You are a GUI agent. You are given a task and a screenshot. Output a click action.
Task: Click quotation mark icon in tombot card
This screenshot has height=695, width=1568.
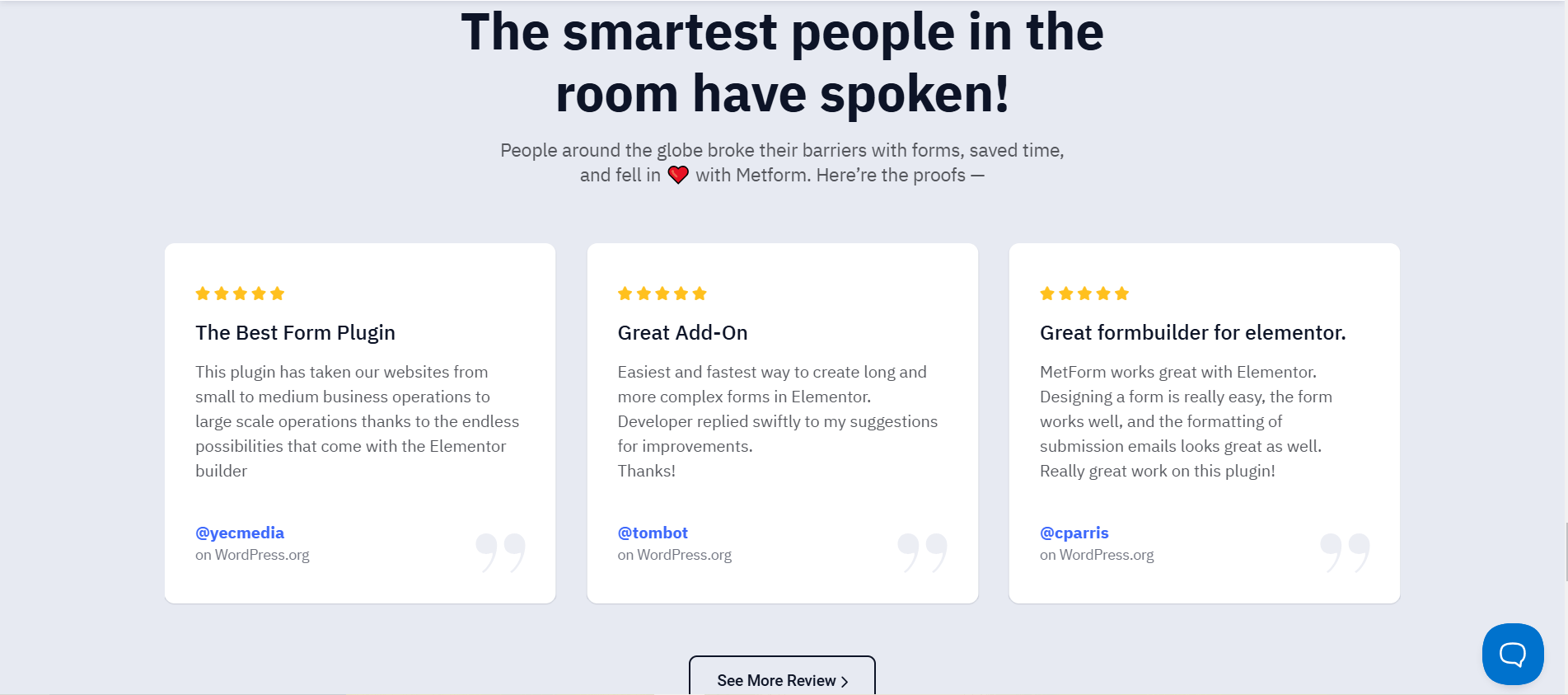coord(922,552)
